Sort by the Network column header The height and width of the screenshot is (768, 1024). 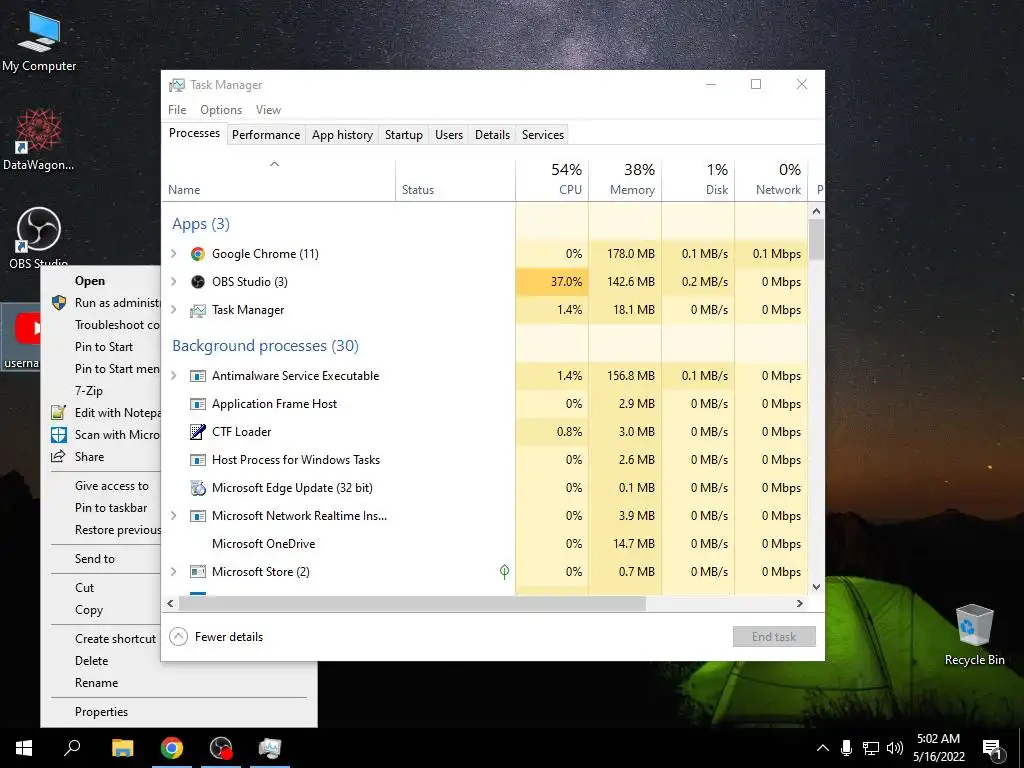click(x=771, y=180)
